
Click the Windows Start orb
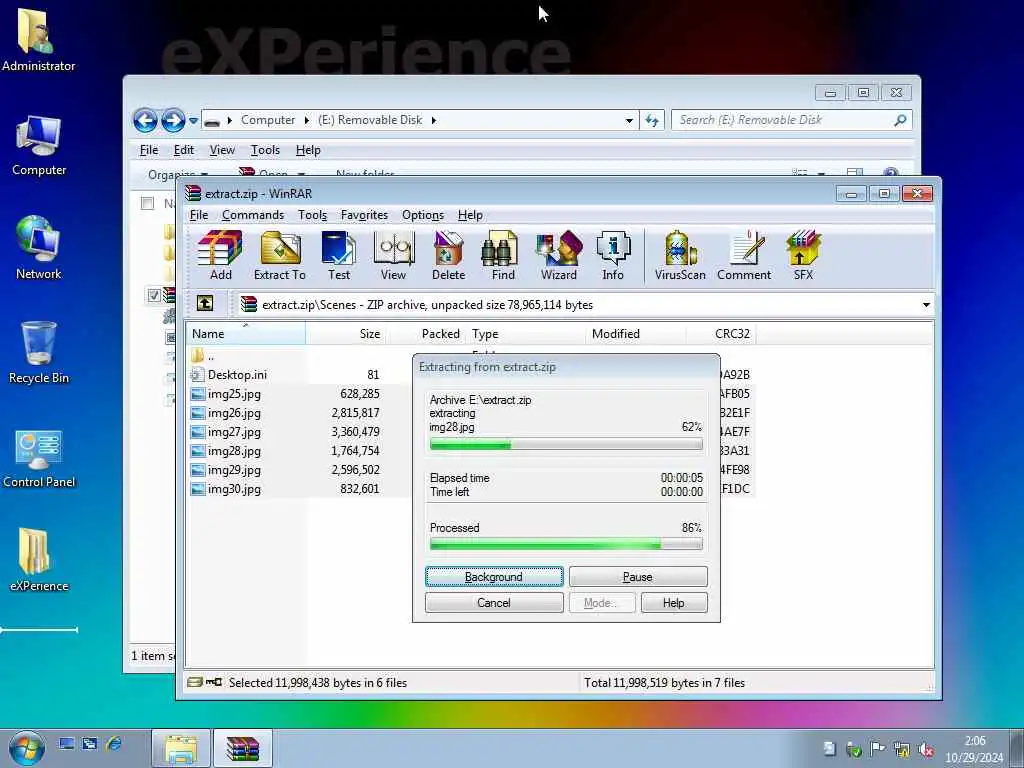(27, 748)
